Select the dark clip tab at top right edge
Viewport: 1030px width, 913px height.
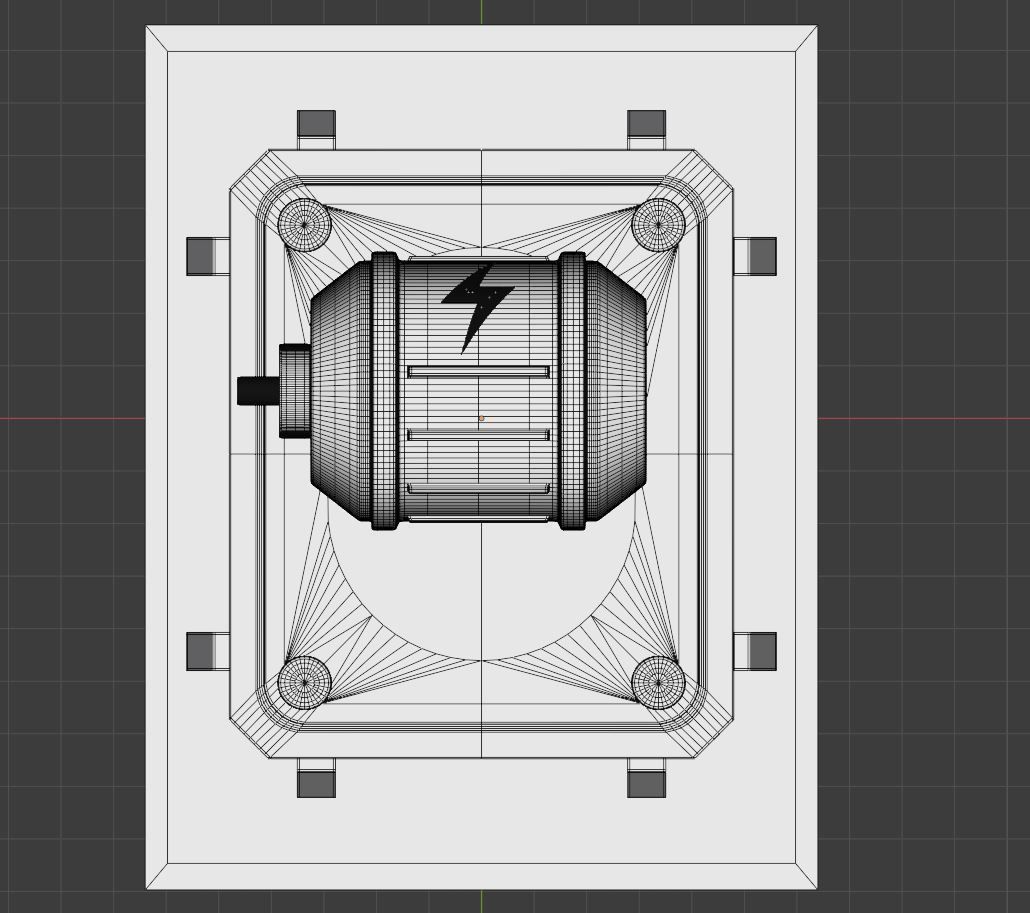(646, 123)
